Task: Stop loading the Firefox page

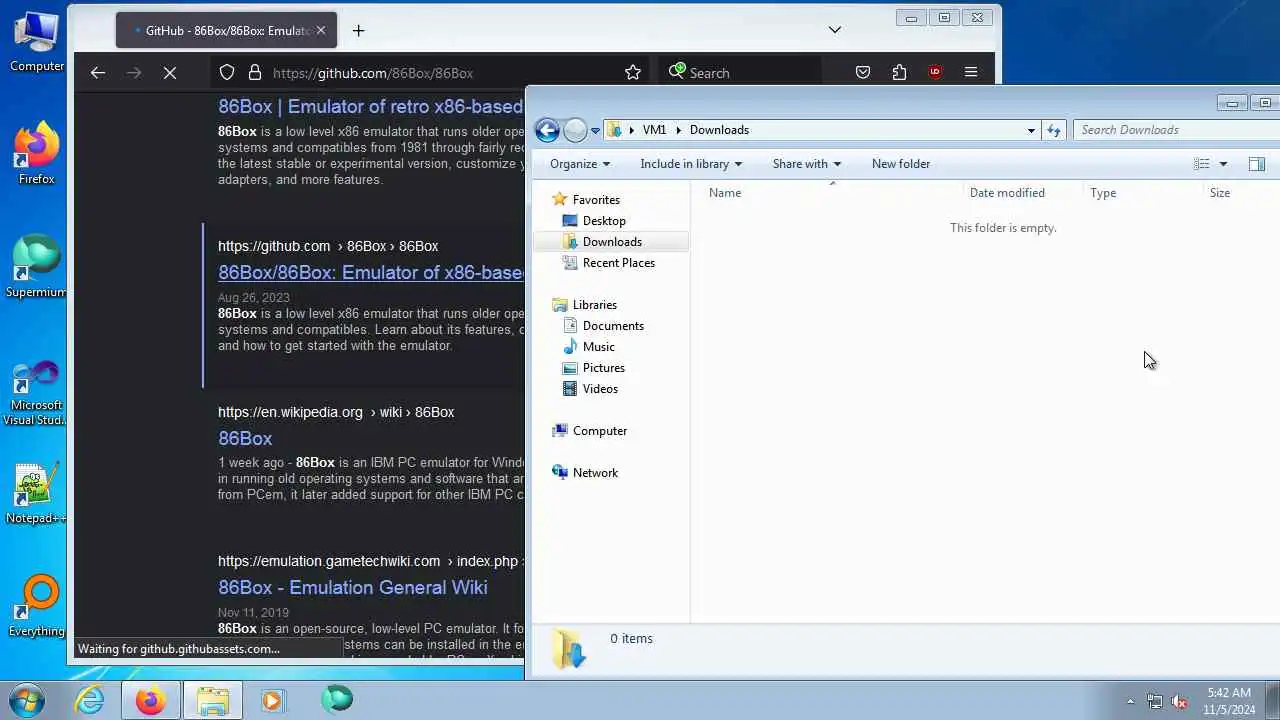Action: (x=170, y=72)
